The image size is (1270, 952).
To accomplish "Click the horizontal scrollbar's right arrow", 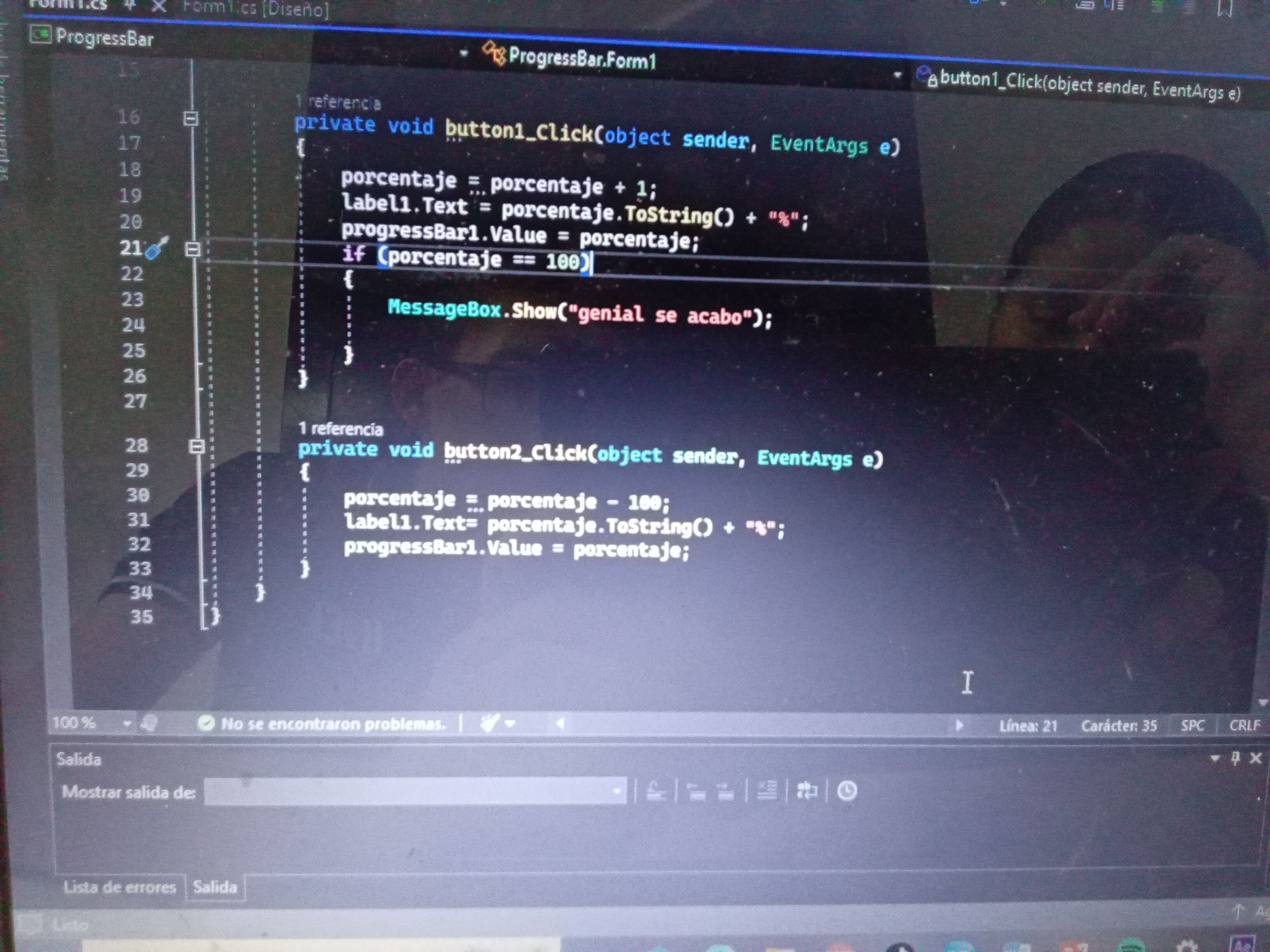I will pyautogui.click(x=959, y=725).
